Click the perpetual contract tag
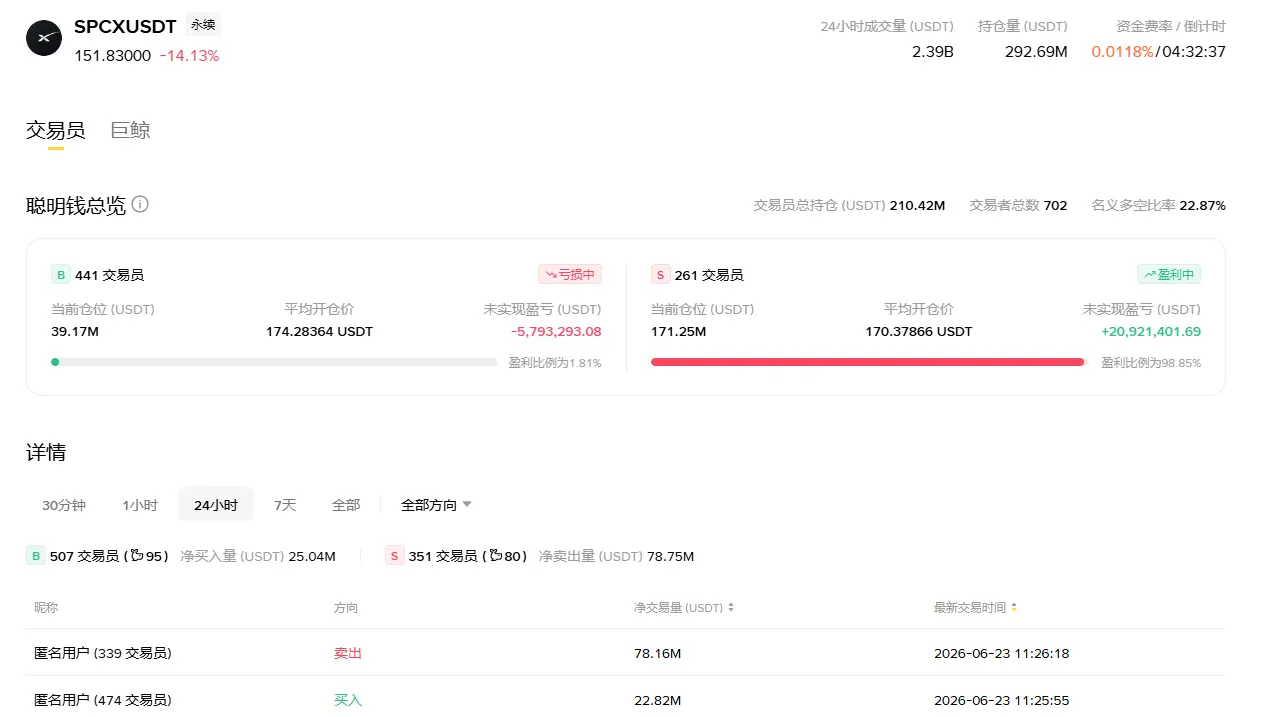Viewport: 1263px width, 717px height. point(203,25)
